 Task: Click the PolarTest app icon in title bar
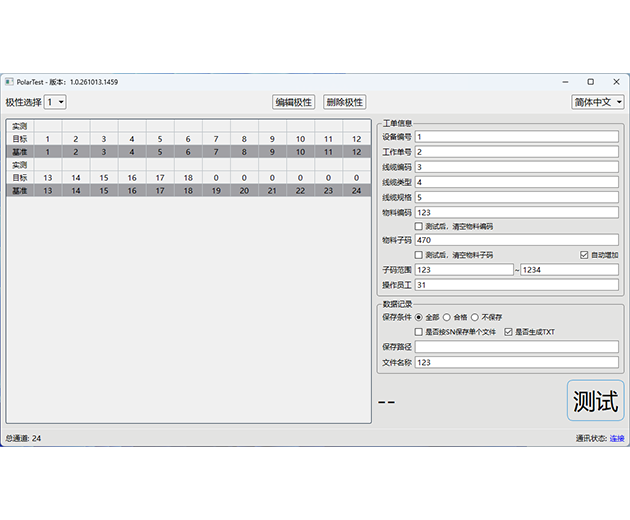pos(9,82)
